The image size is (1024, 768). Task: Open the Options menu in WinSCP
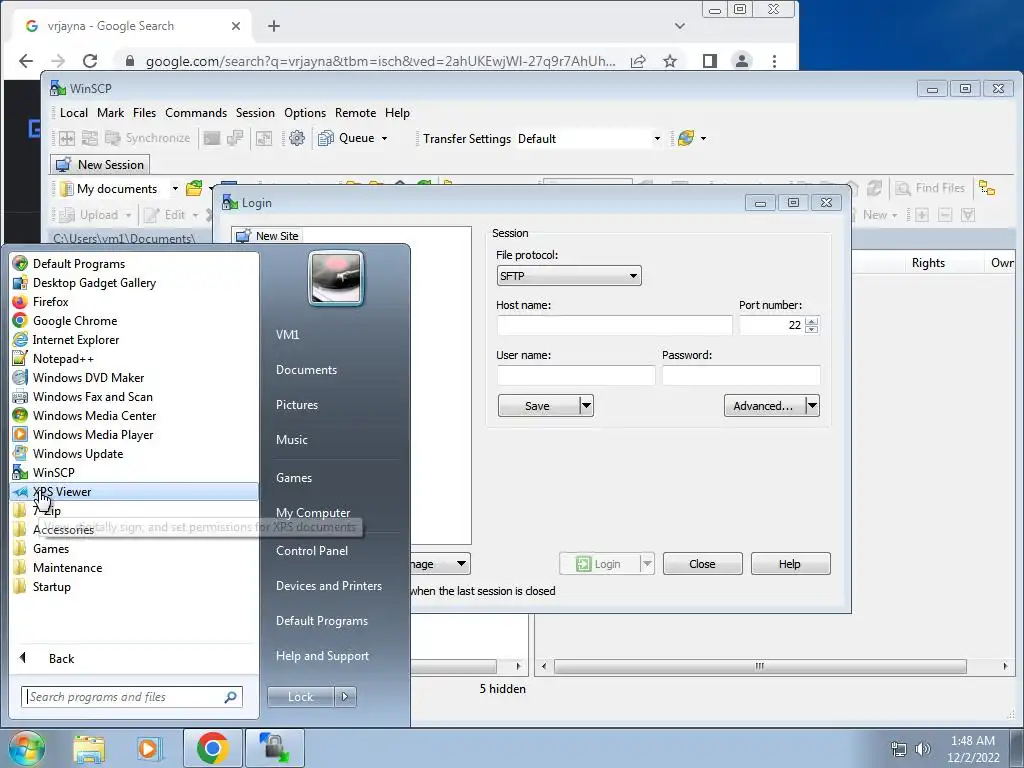305,113
